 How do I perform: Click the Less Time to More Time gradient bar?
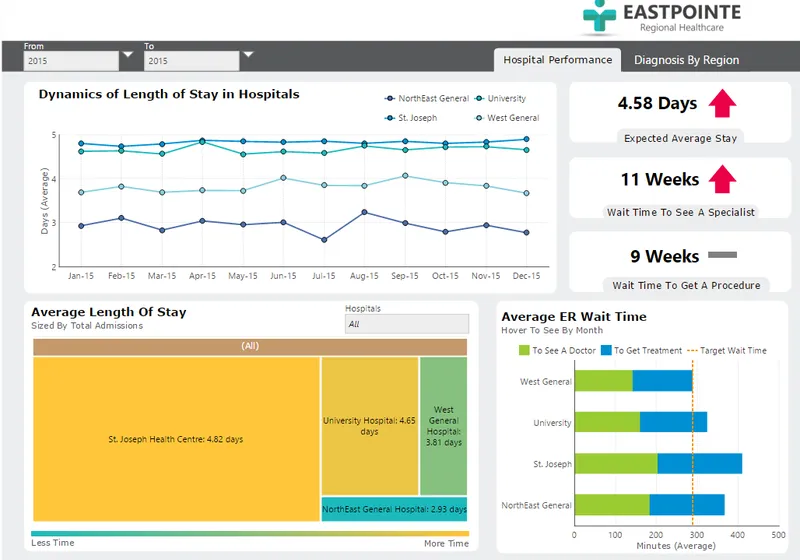[x=250, y=533]
